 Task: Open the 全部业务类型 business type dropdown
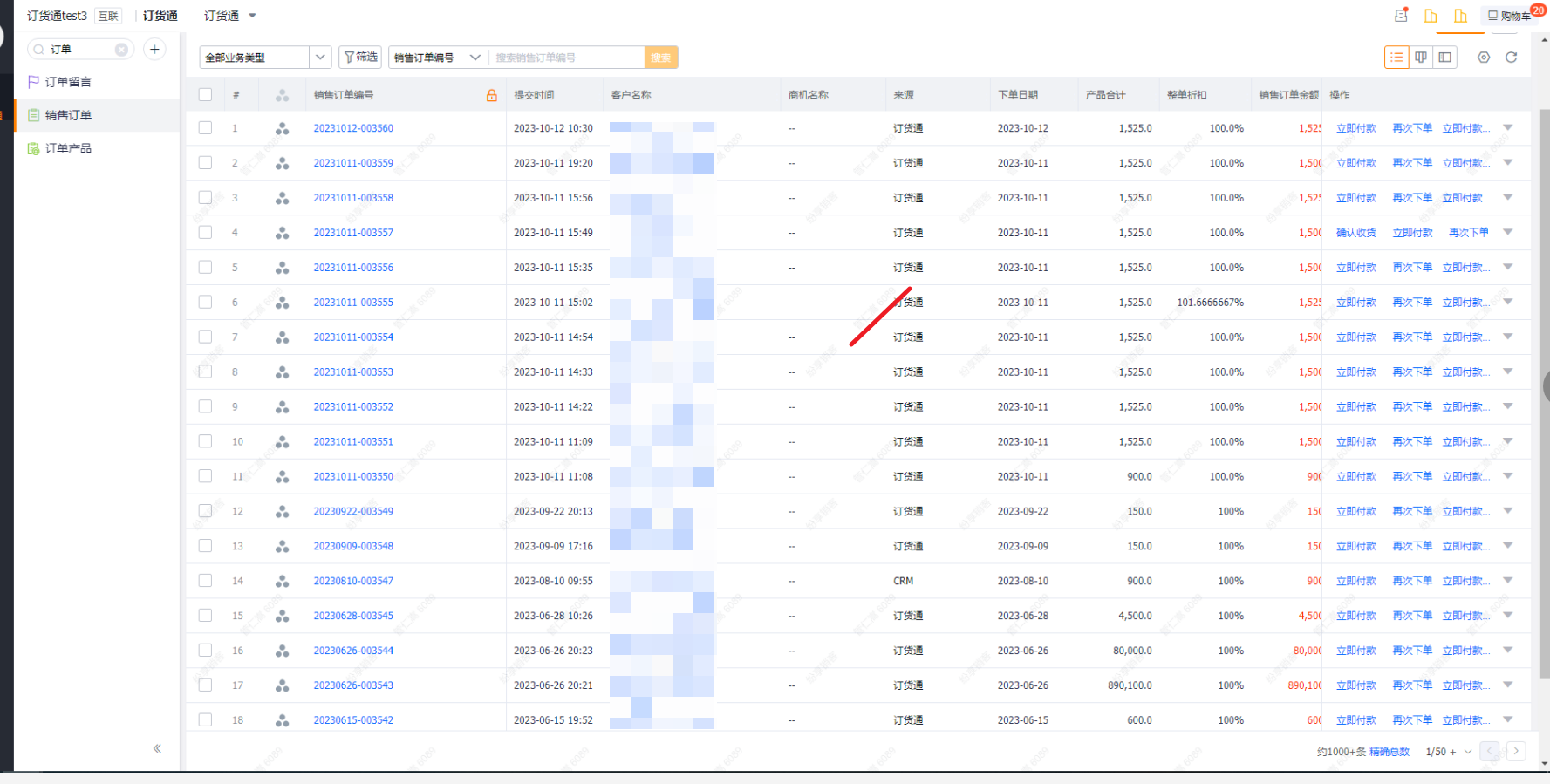[x=265, y=58]
